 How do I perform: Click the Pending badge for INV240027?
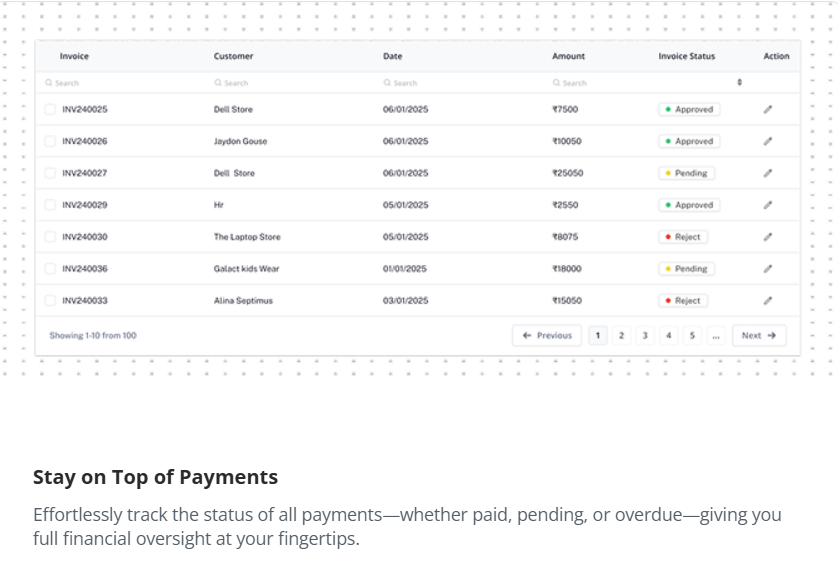tap(686, 173)
